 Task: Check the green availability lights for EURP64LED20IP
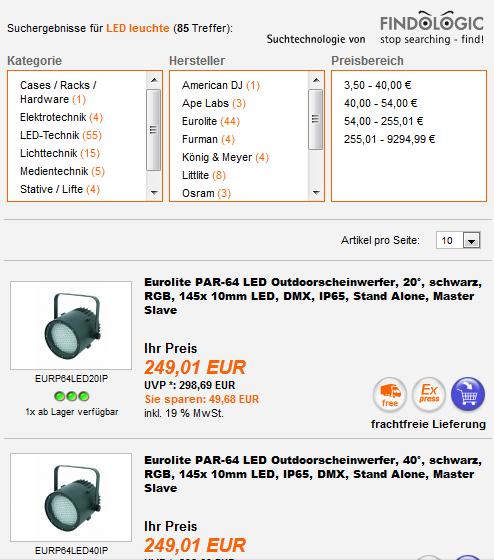click(x=71, y=396)
